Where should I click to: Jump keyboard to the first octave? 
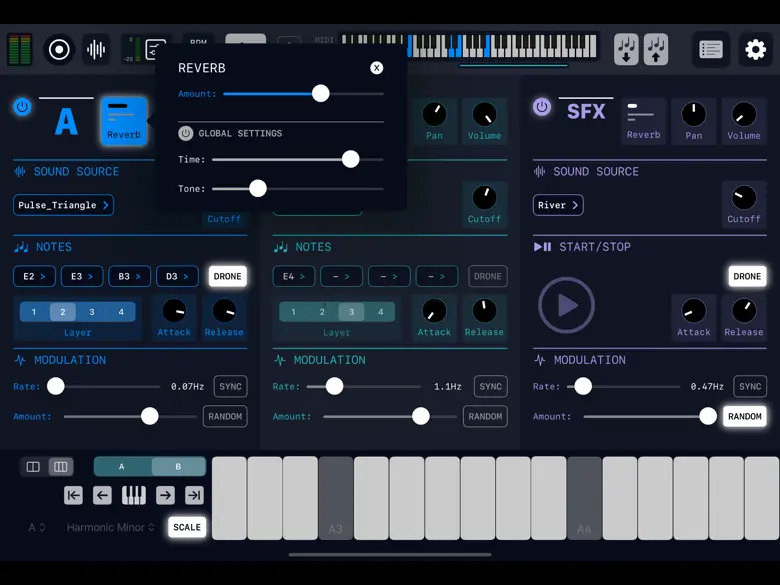click(x=73, y=495)
